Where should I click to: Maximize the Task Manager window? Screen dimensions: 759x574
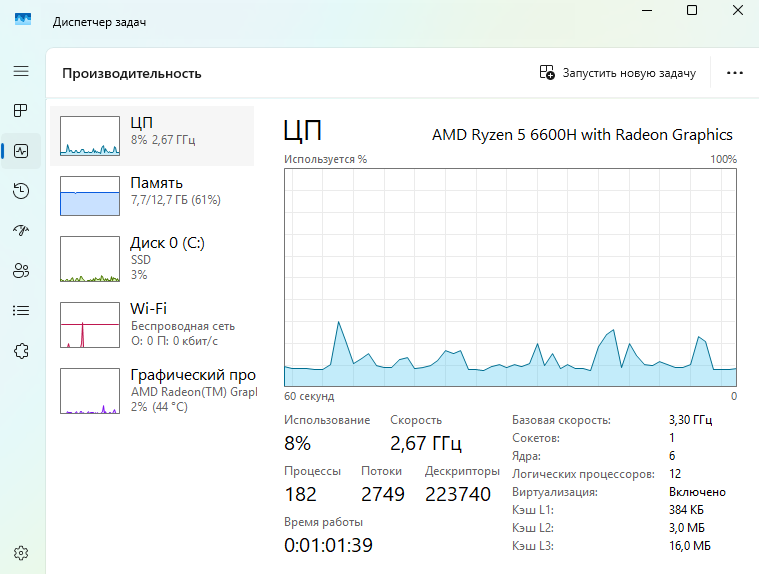click(x=692, y=11)
